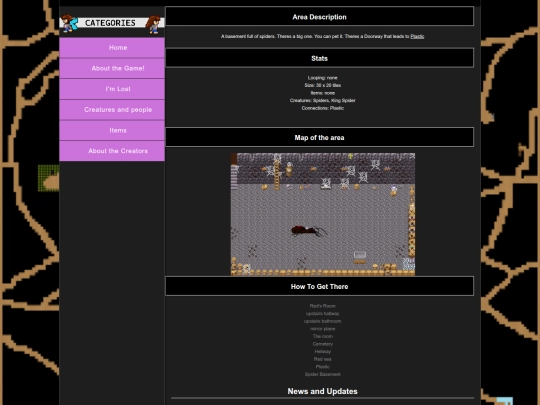Click Creatures: Spiders, King Spider line

(x=322, y=101)
